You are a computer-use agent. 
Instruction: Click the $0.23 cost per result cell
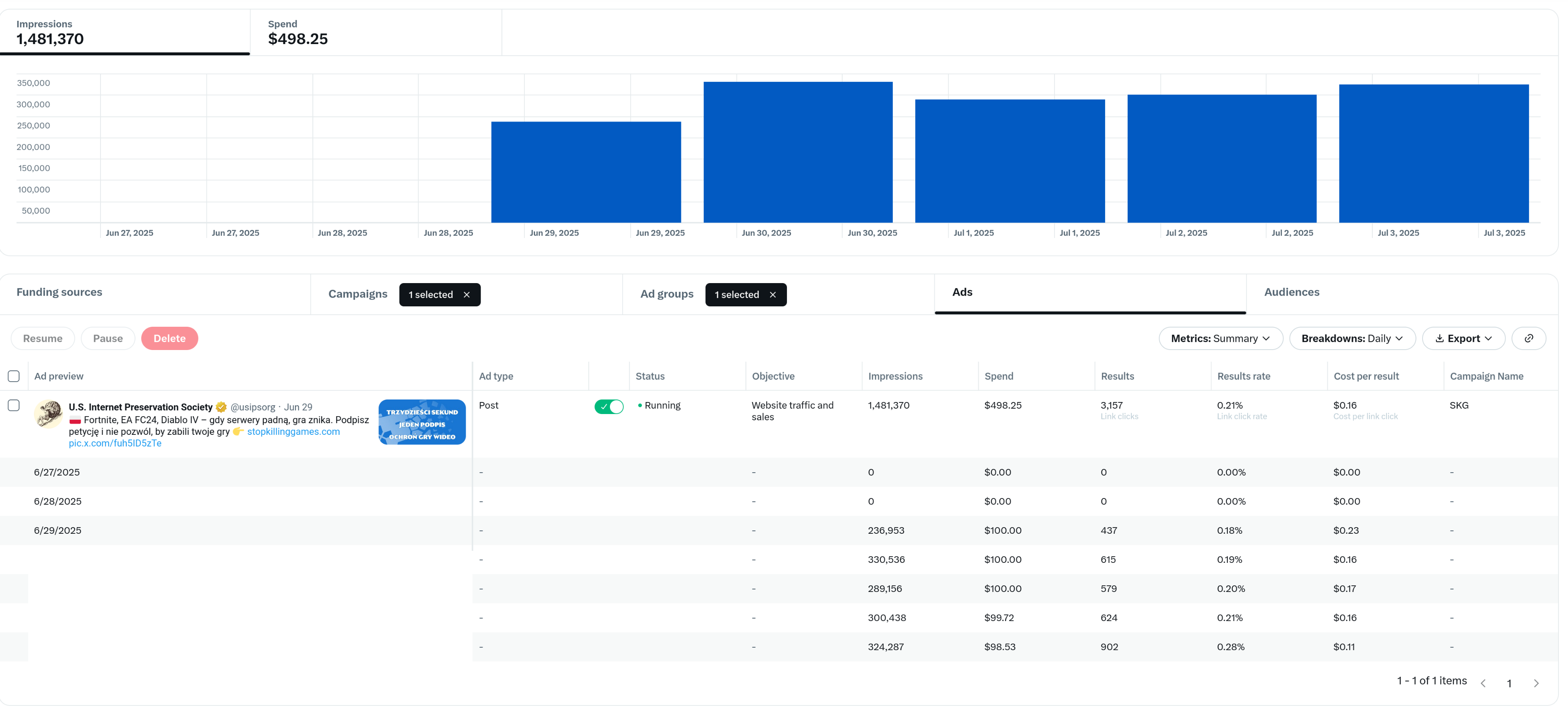(x=1346, y=531)
